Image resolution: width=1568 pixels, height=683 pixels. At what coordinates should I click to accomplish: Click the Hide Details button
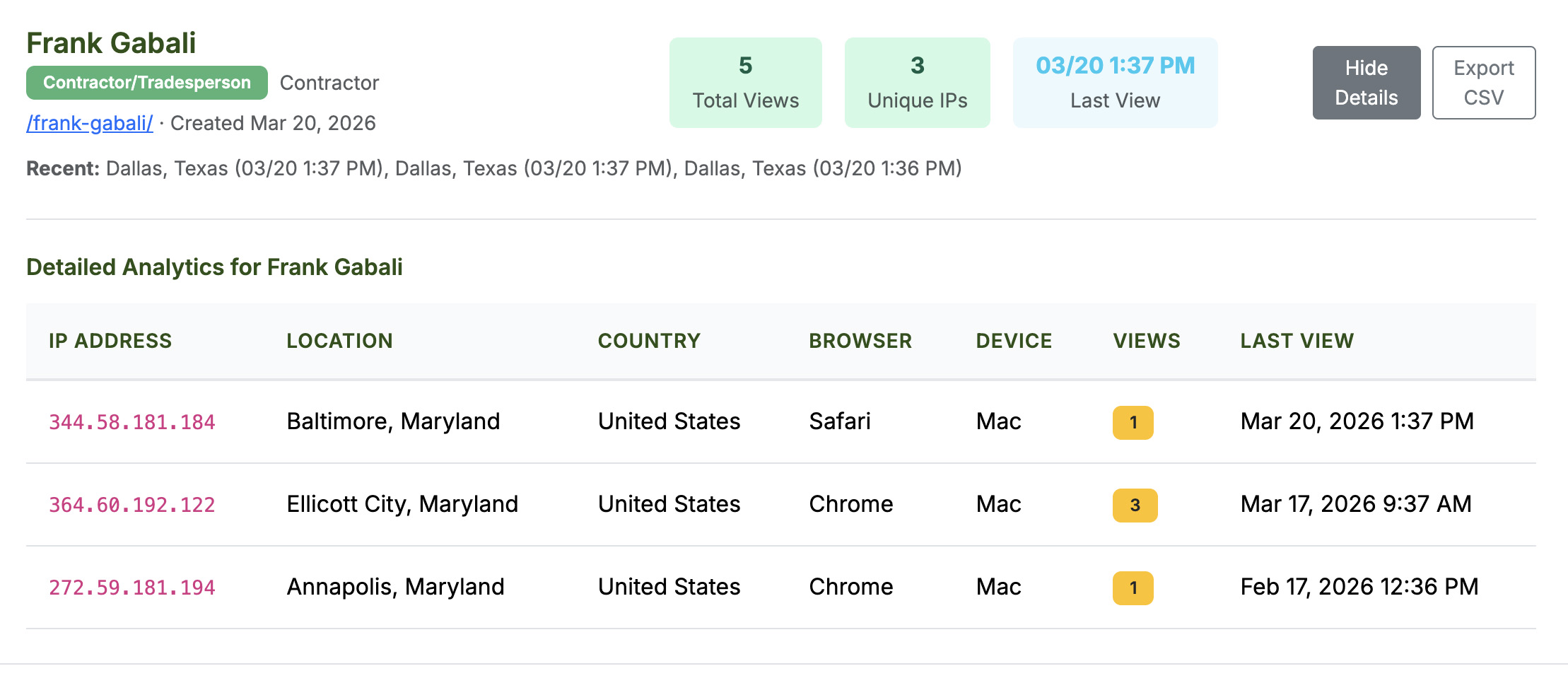(x=1365, y=82)
